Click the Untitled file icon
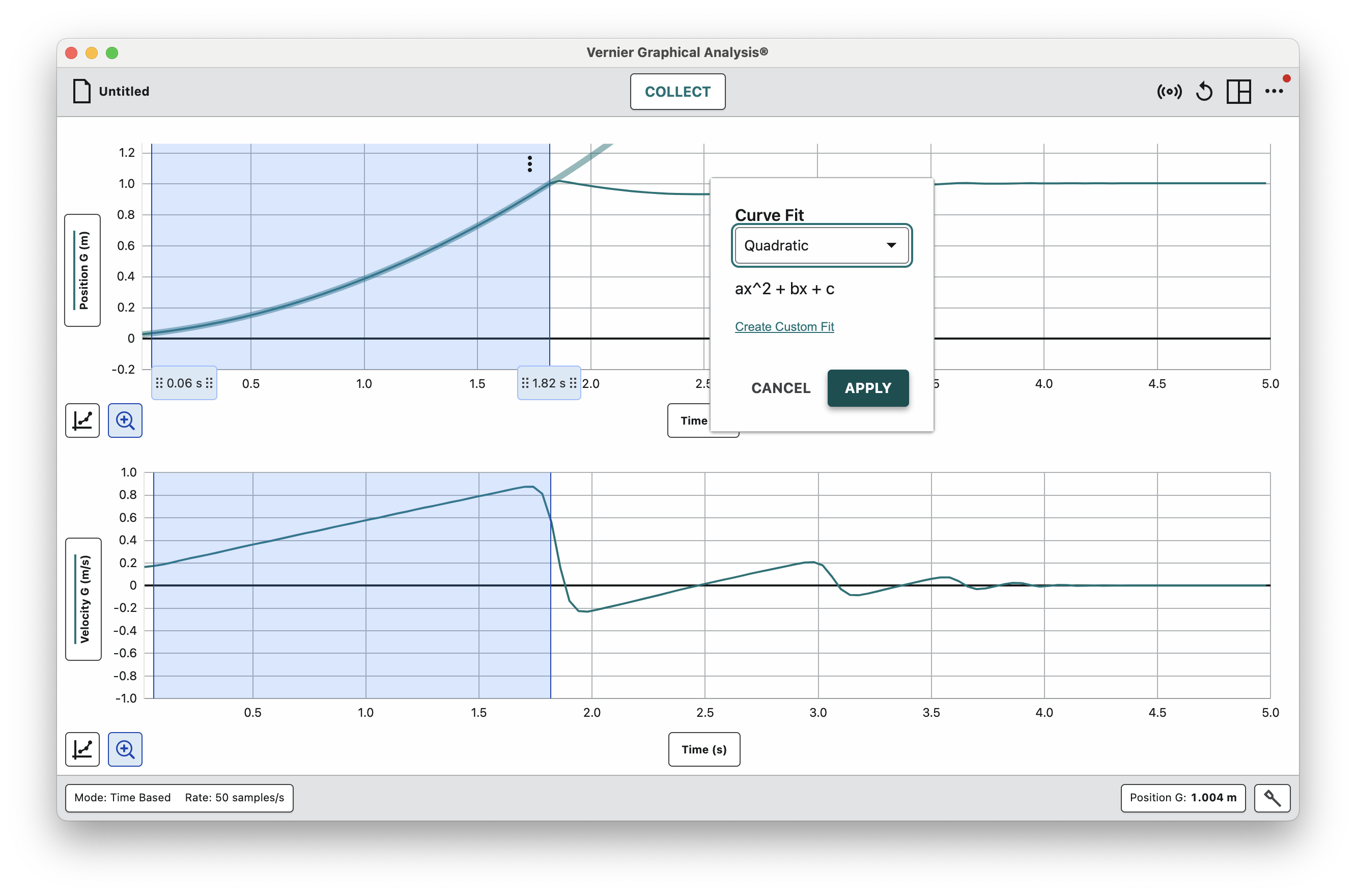 point(82,92)
